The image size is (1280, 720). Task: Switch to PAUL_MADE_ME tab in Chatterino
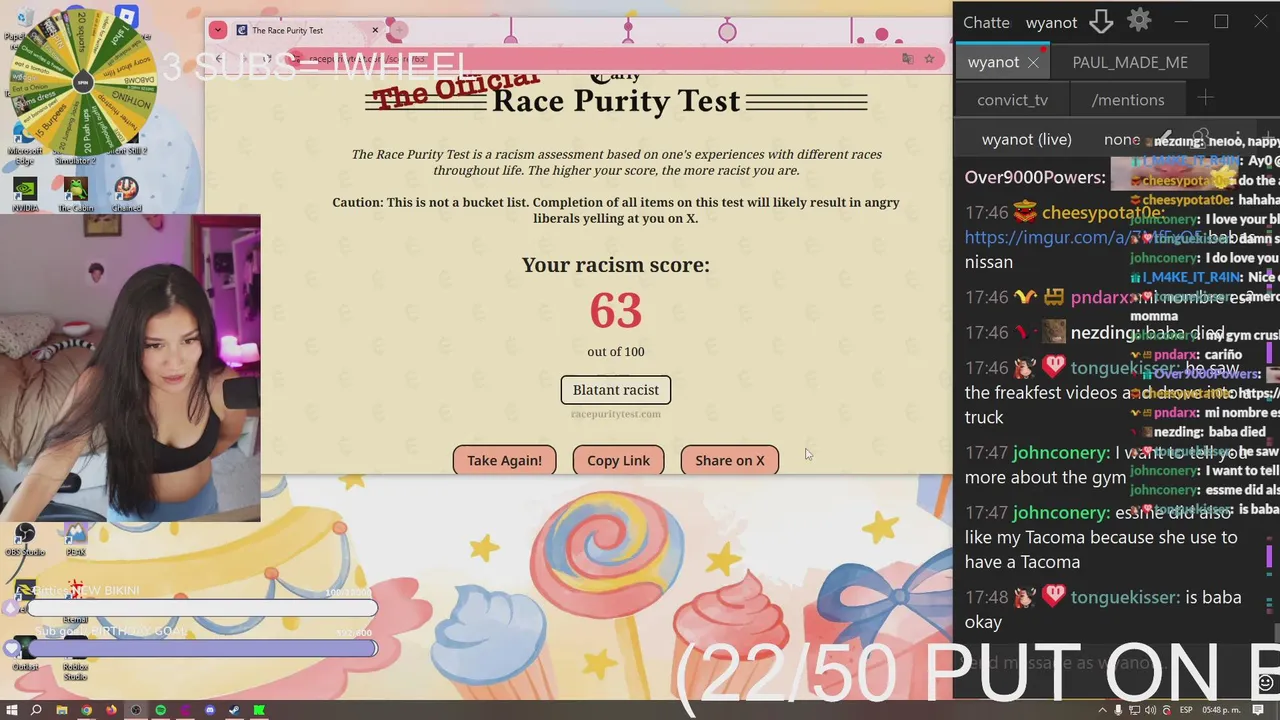1130,62
